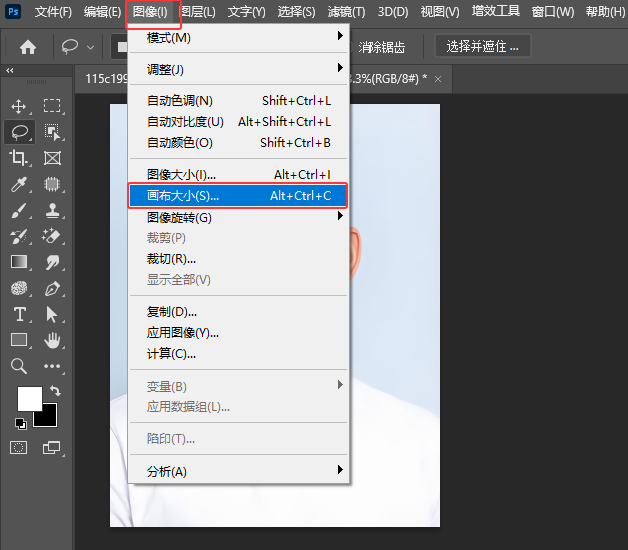
Task: Click the Home button
Action: coord(28,47)
